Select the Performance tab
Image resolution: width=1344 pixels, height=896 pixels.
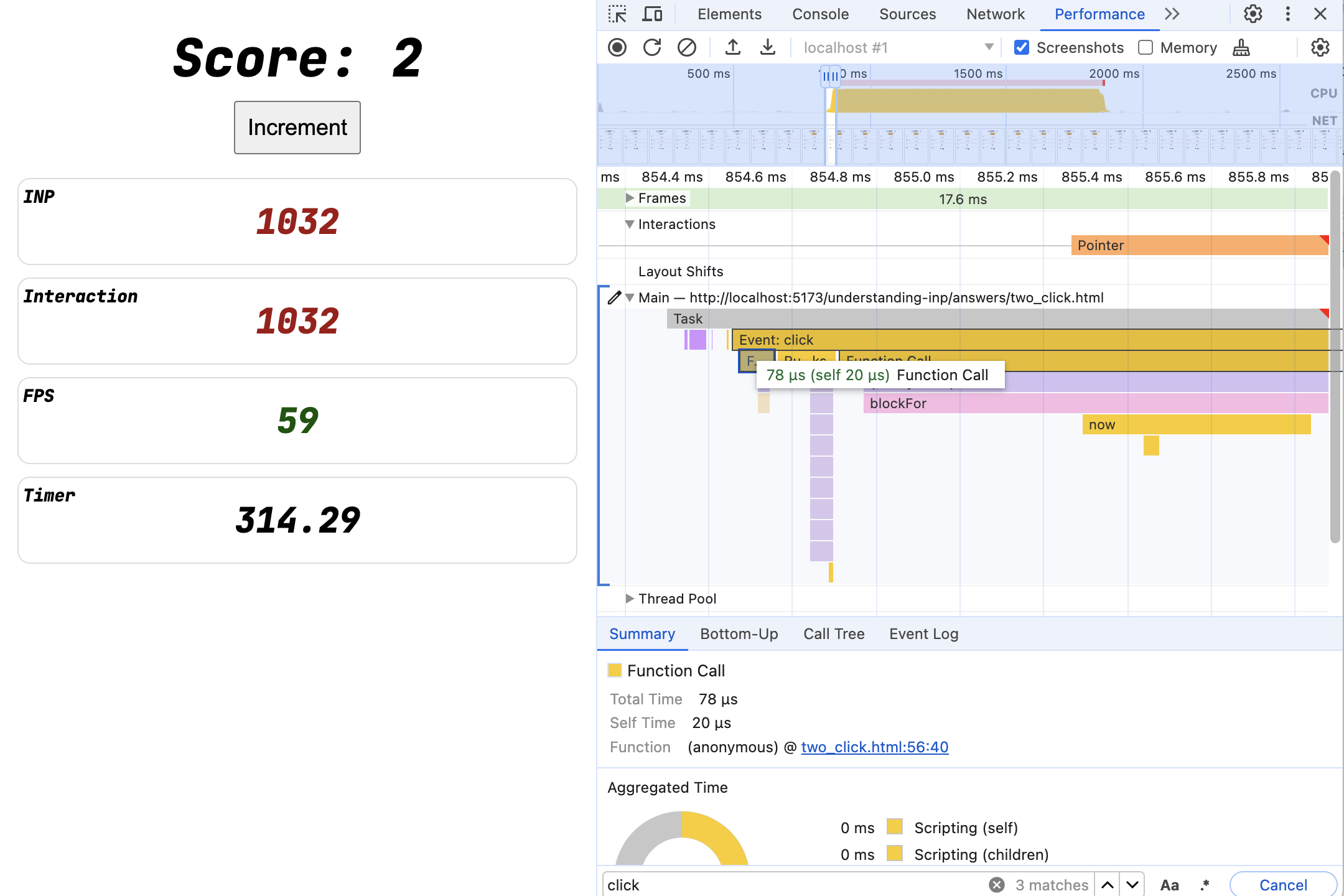point(1100,14)
